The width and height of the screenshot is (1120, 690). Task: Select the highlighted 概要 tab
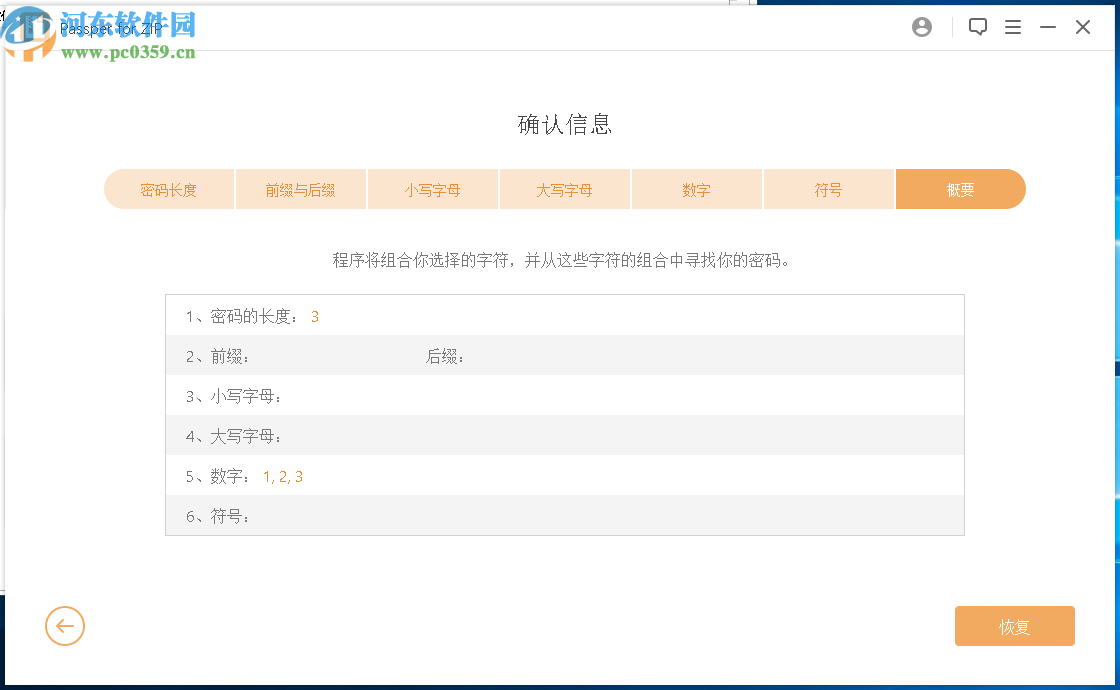[x=960, y=188]
